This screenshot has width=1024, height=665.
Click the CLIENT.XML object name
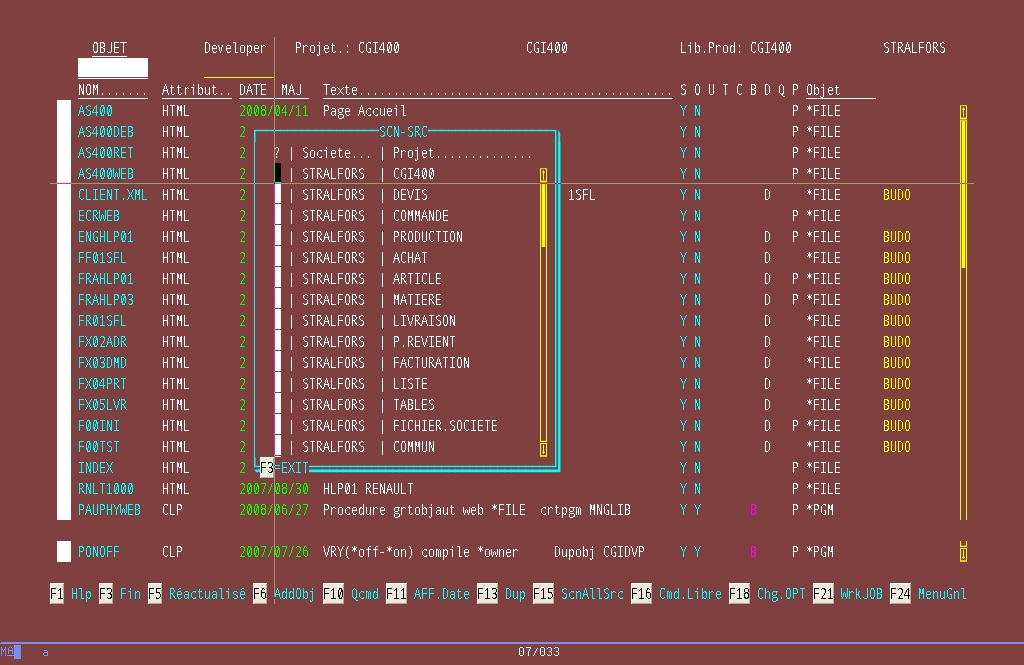pos(112,195)
